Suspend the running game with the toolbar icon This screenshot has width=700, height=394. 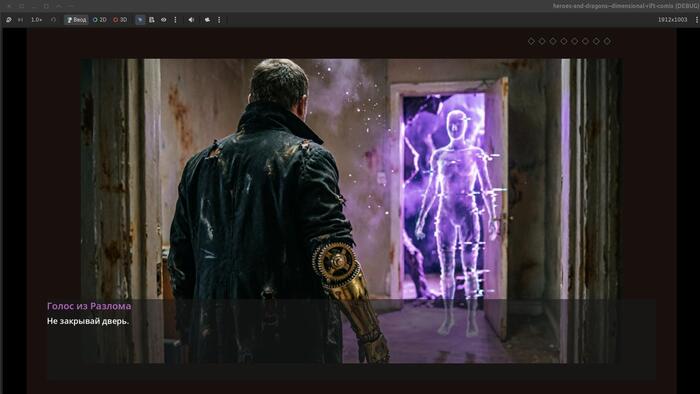pos(9,20)
